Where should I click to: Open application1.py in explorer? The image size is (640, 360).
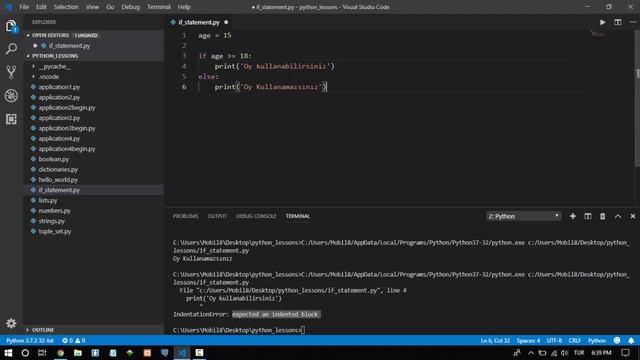tap(59, 87)
